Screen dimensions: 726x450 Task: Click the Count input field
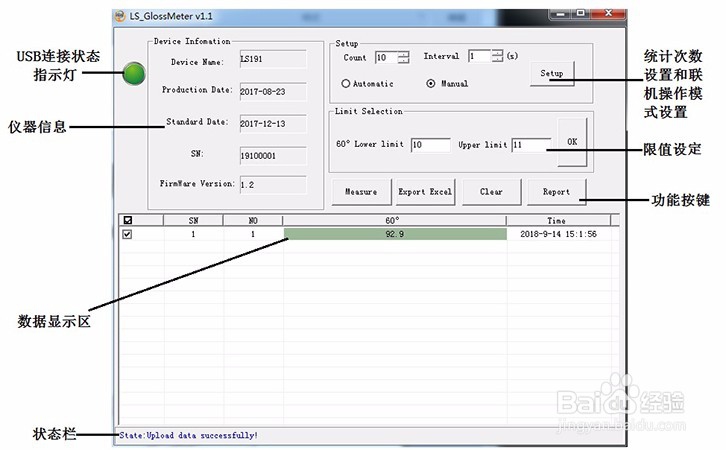tap(387, 57)
